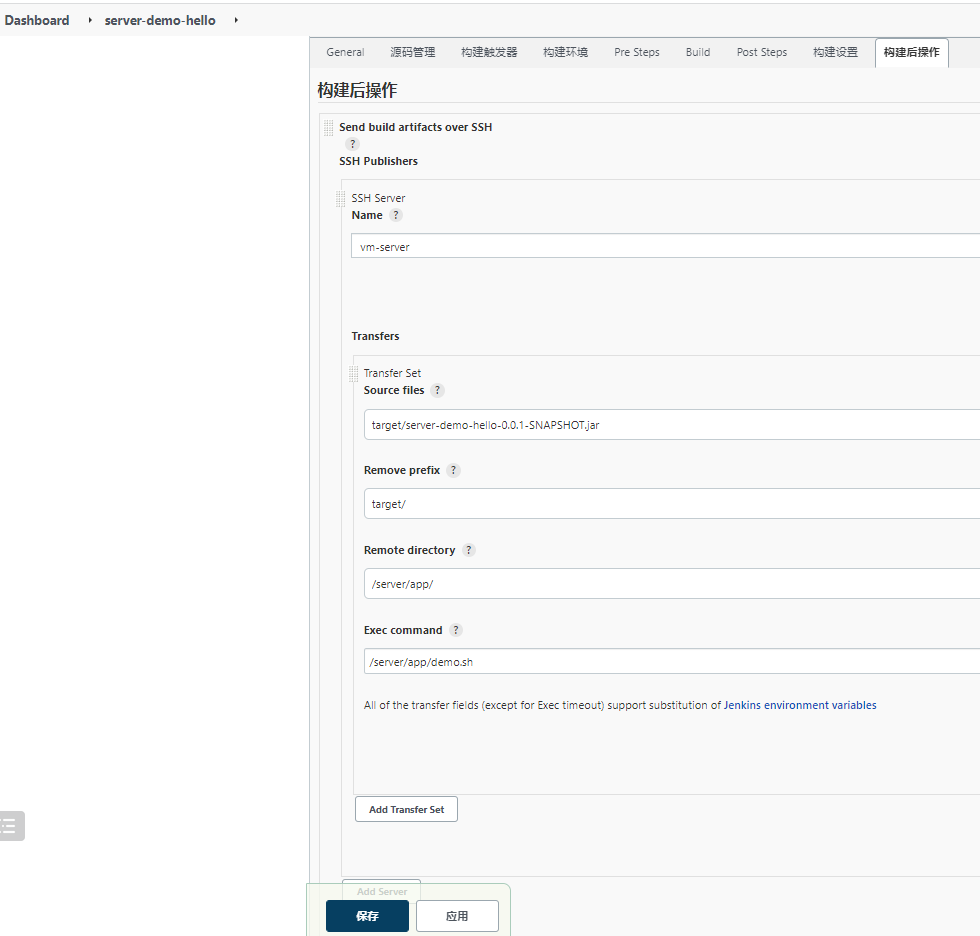This screenshot has height=936, width=980.
Task: Open server-demo-hello breadcrumb link
Action: pyautogui.click(x=160, y=20)
